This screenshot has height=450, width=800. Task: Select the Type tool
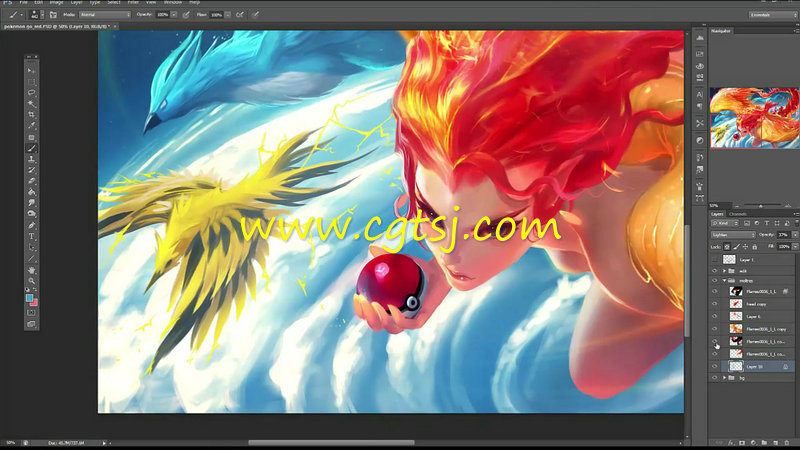coord(31,236)
